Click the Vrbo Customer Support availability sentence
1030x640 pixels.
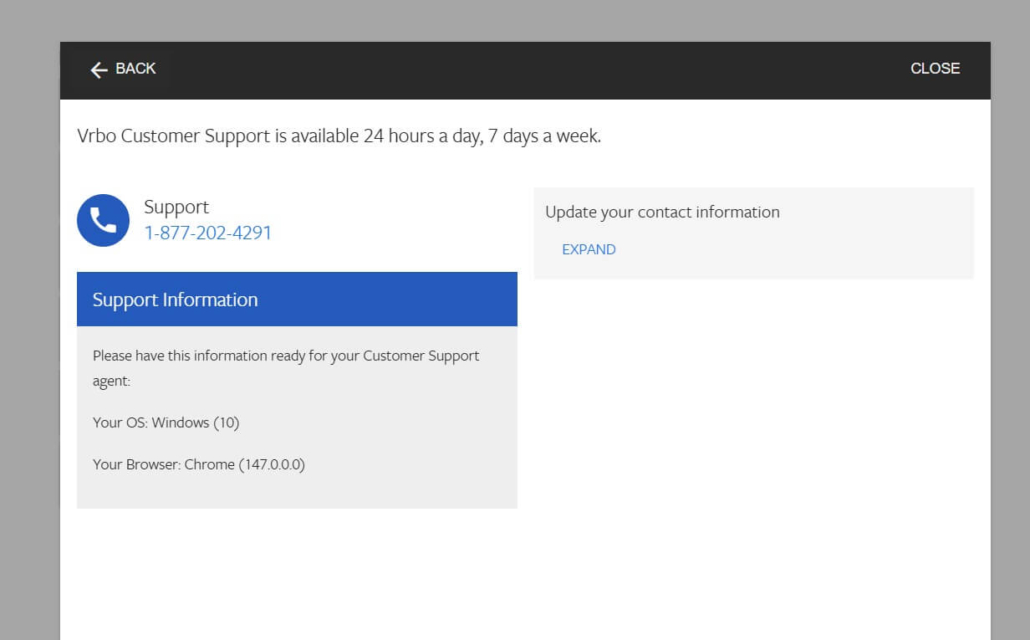[x=339, y=136]
